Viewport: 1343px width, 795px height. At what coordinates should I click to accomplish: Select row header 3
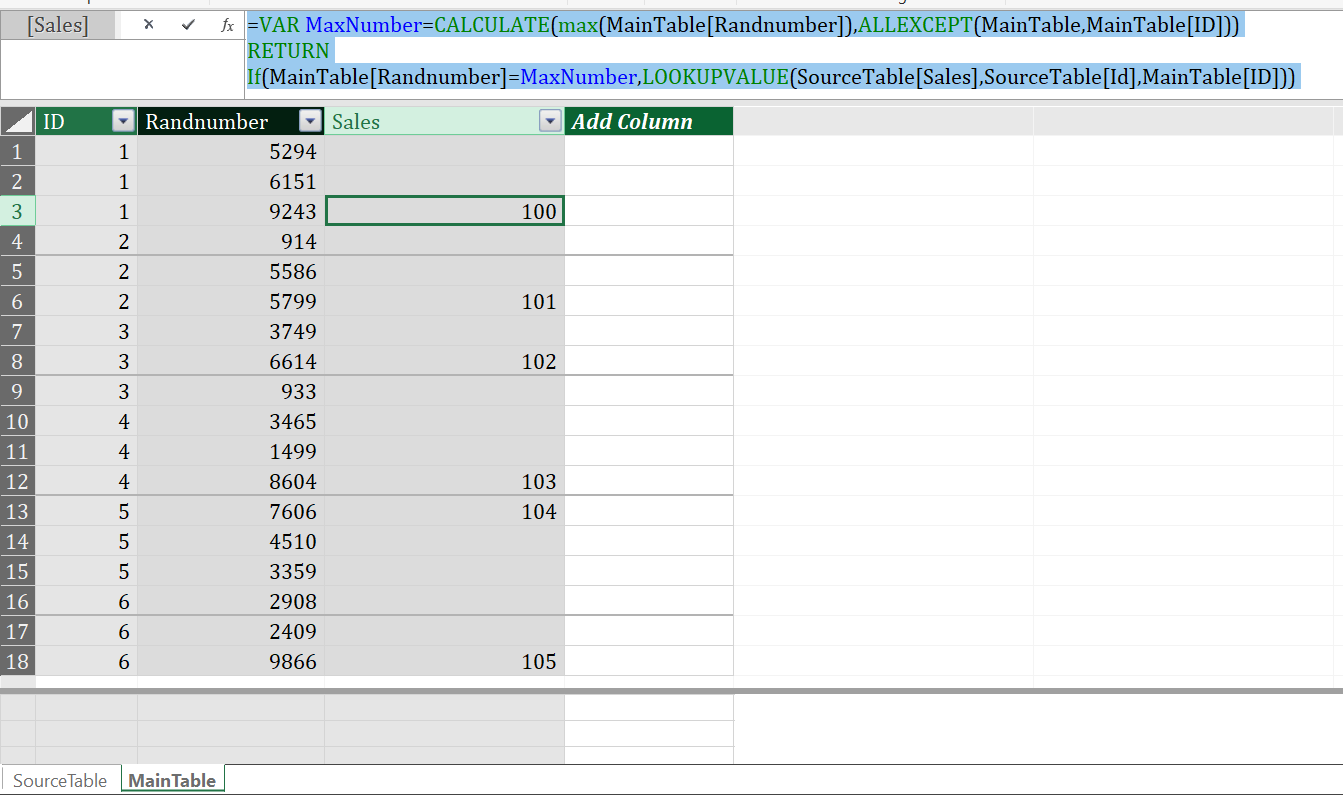click(x=18, y=211)
